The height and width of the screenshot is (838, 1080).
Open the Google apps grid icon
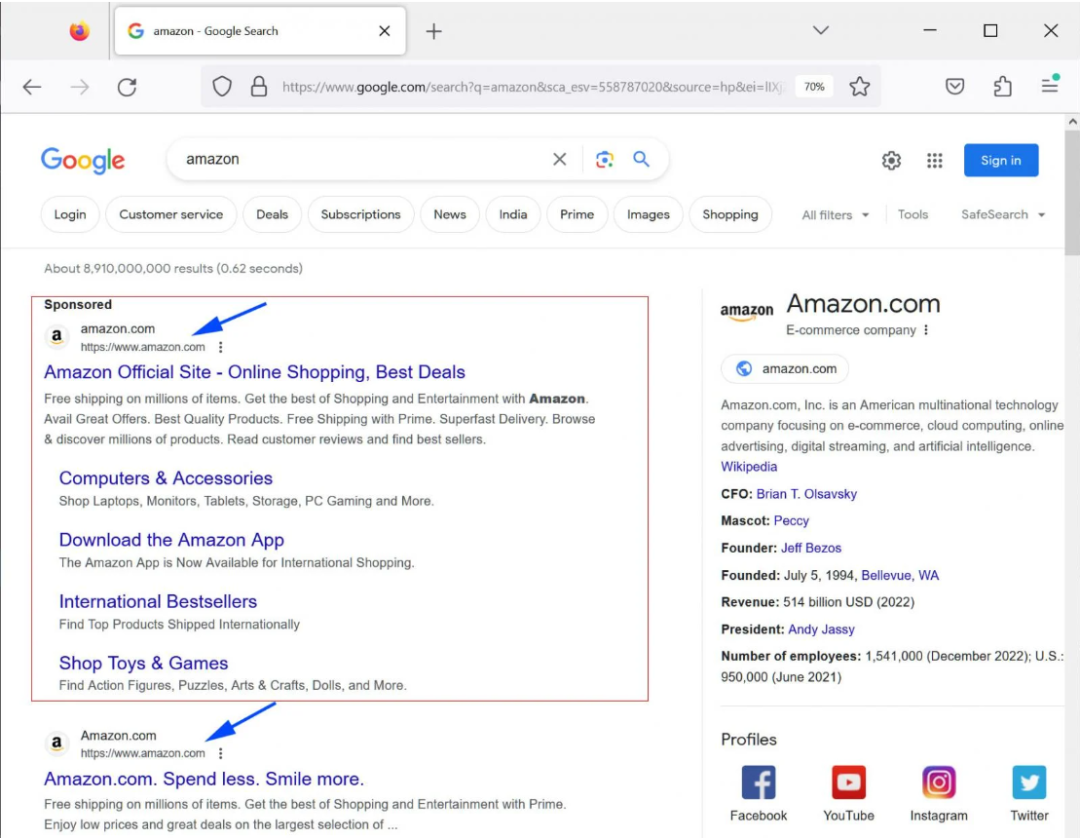click(x=935, y=160)
